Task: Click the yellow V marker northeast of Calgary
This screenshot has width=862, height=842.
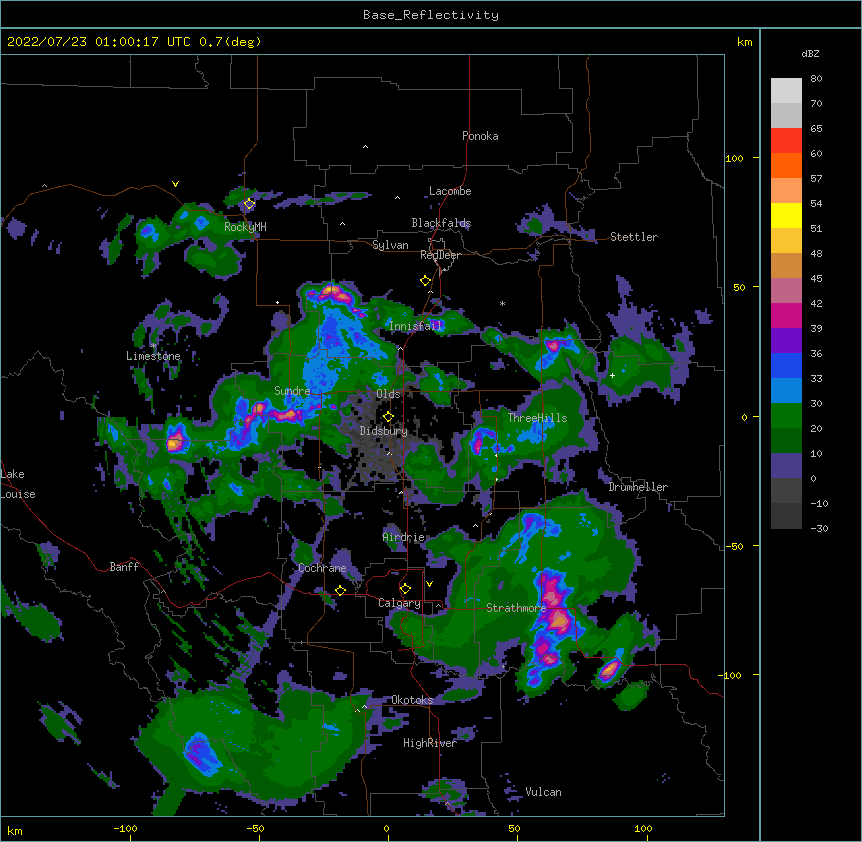Action: click(x=429, y=584)
